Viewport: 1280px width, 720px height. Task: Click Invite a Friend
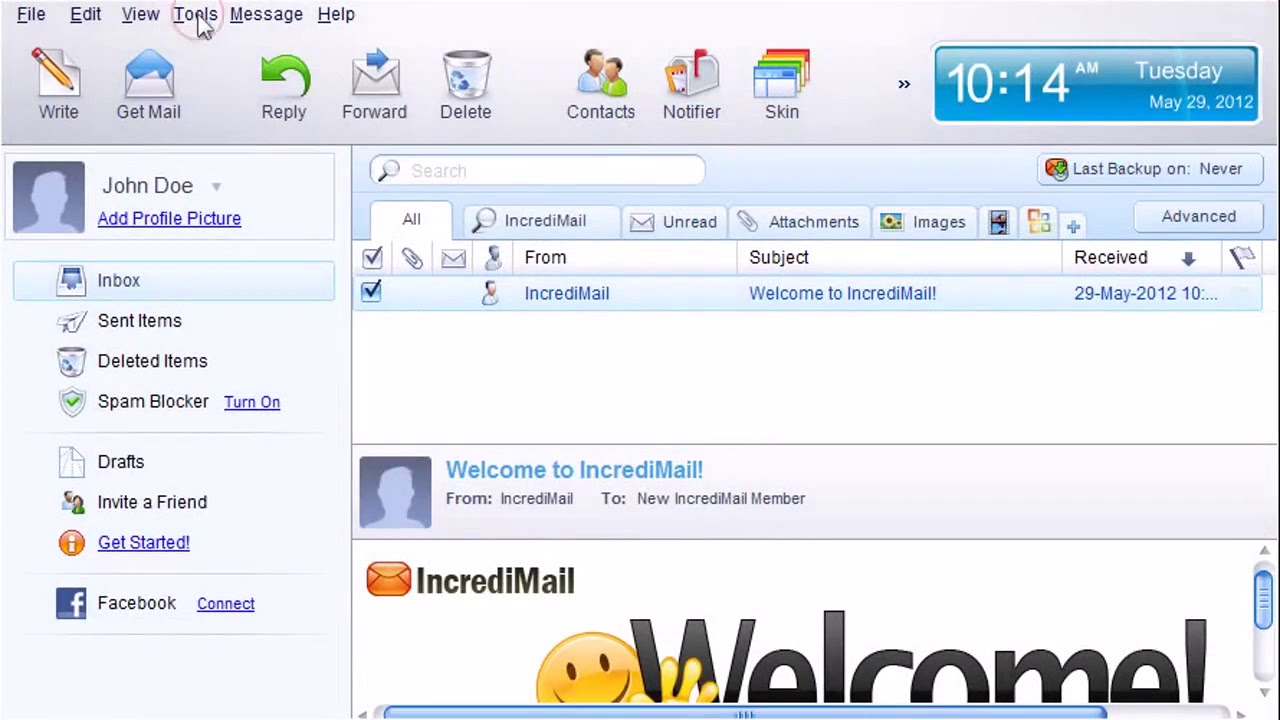152,502
